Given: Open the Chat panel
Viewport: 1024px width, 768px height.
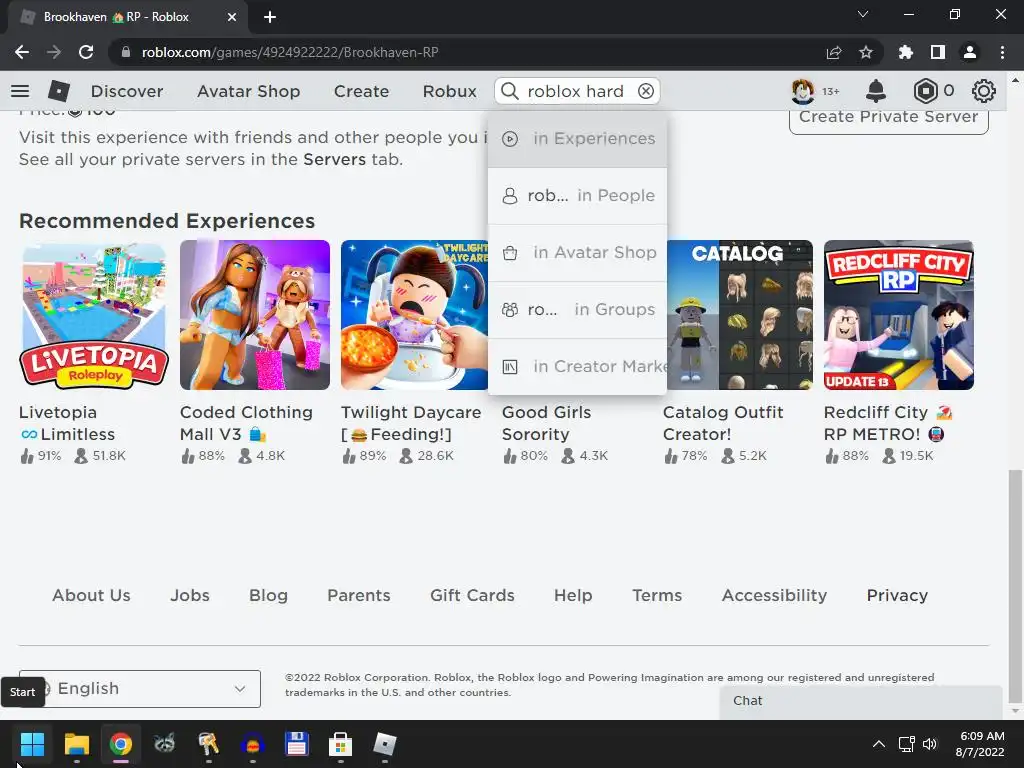Looking at the screenshot, I should [861, 701].
